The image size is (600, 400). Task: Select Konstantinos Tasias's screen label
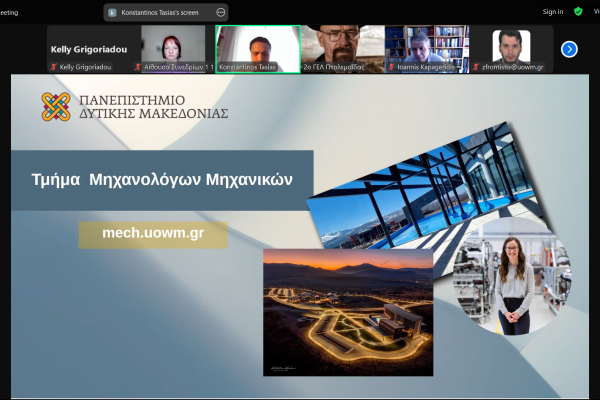pos(160,13)
